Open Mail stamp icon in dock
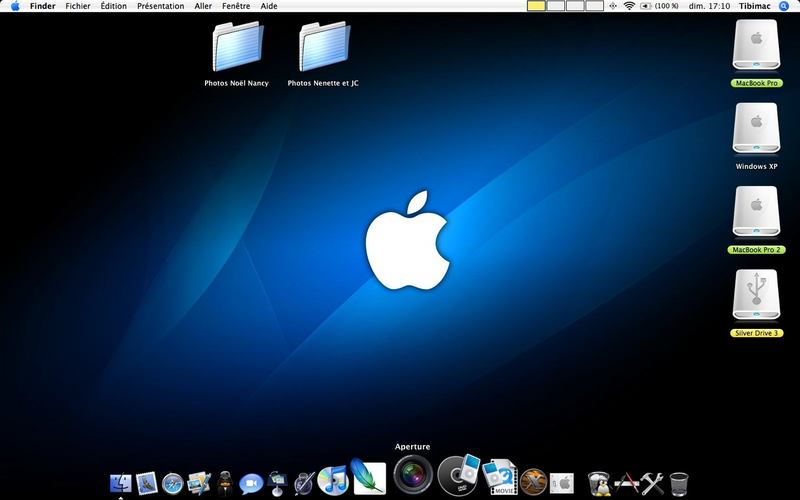The image size is (800, 500). click(x=146, y=483)
